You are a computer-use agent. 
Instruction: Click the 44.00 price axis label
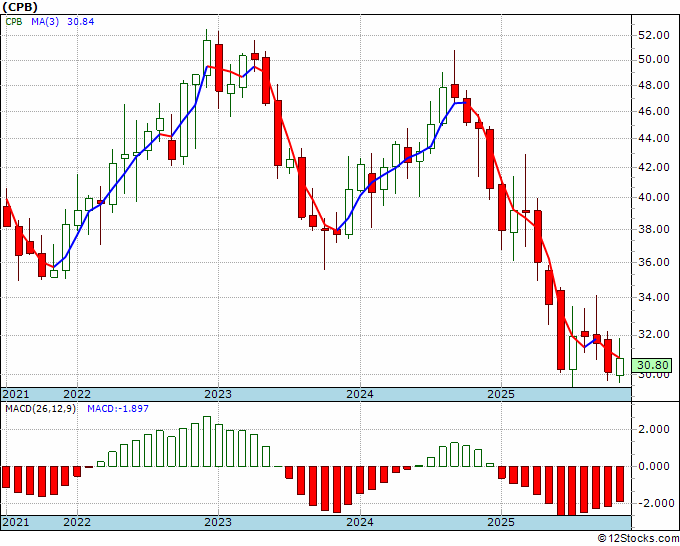[x=653, y=139]
